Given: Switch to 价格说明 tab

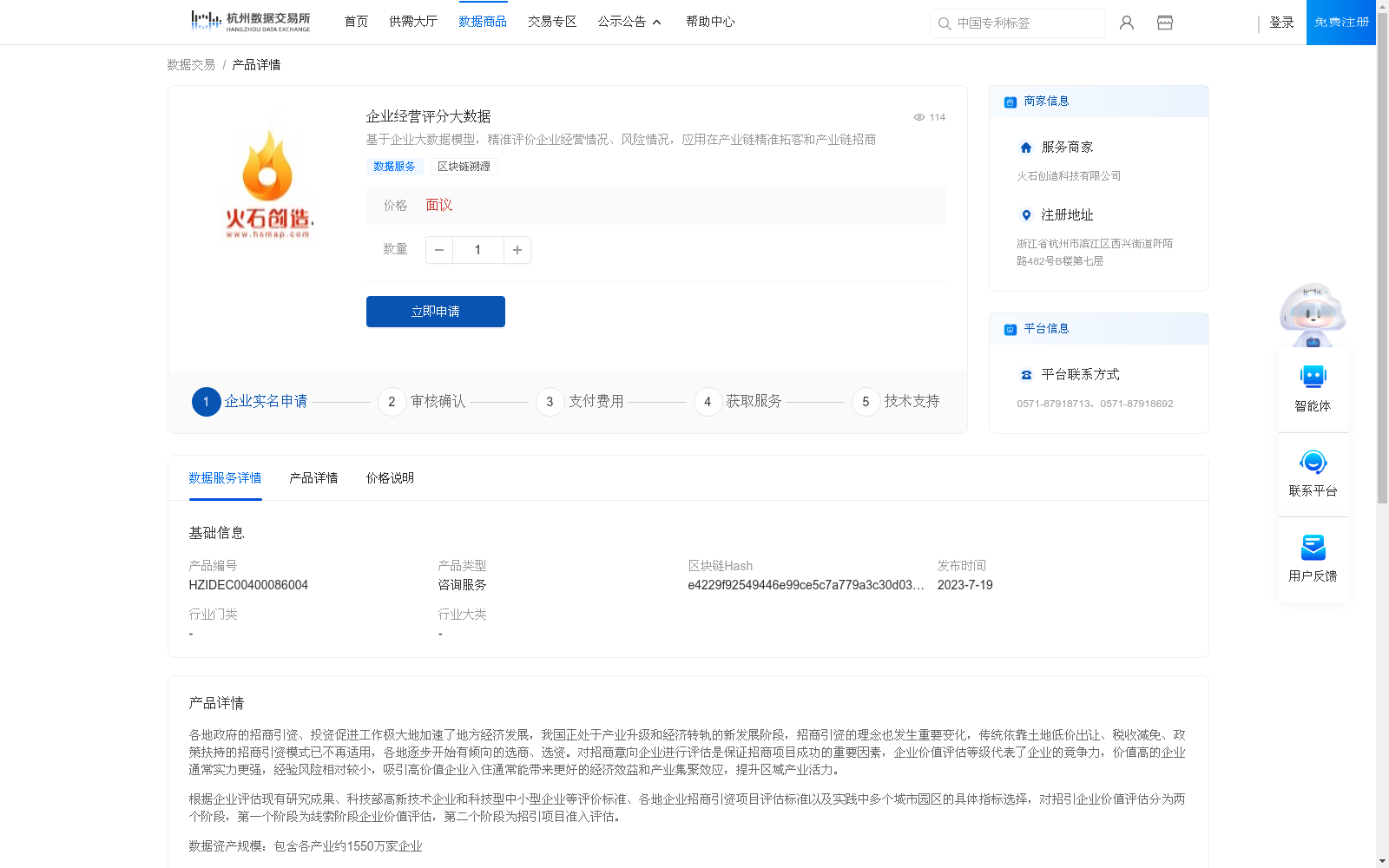Looking at the screenshot, I should click(x=390, y=478).
